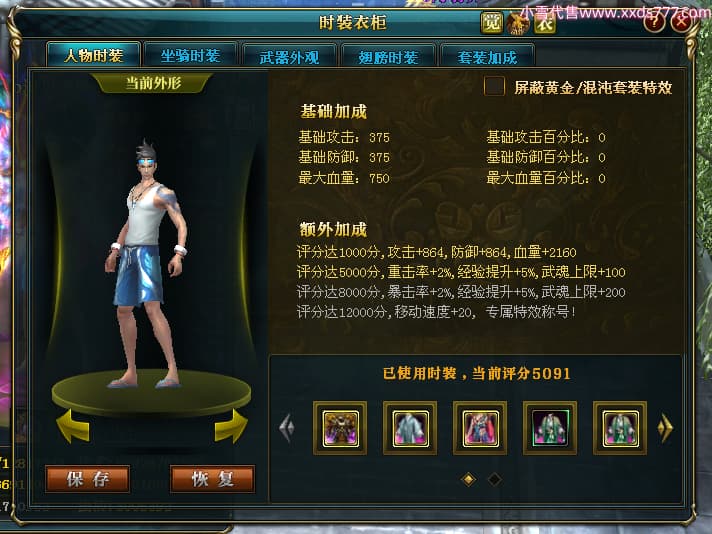The image size is (712, 534).
Task: Select the third pink-blue costume icon
Action: pos(480,428)
